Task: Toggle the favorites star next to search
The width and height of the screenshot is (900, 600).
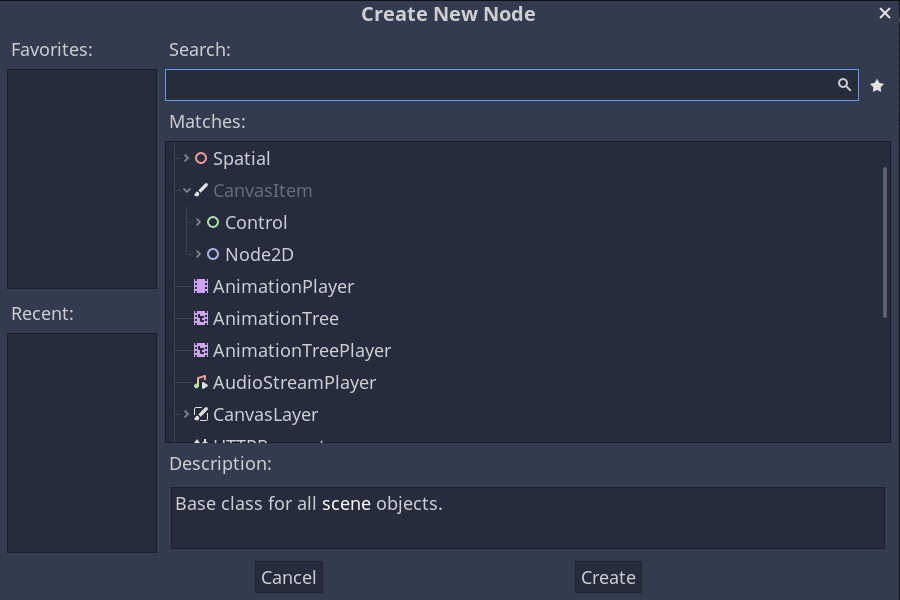Action: click(x=877, y=85)
